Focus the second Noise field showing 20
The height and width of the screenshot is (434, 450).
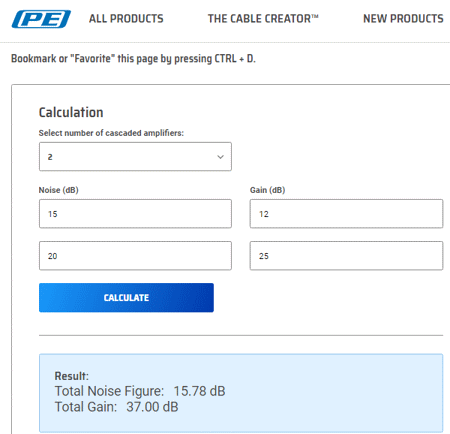click(135, 256)
